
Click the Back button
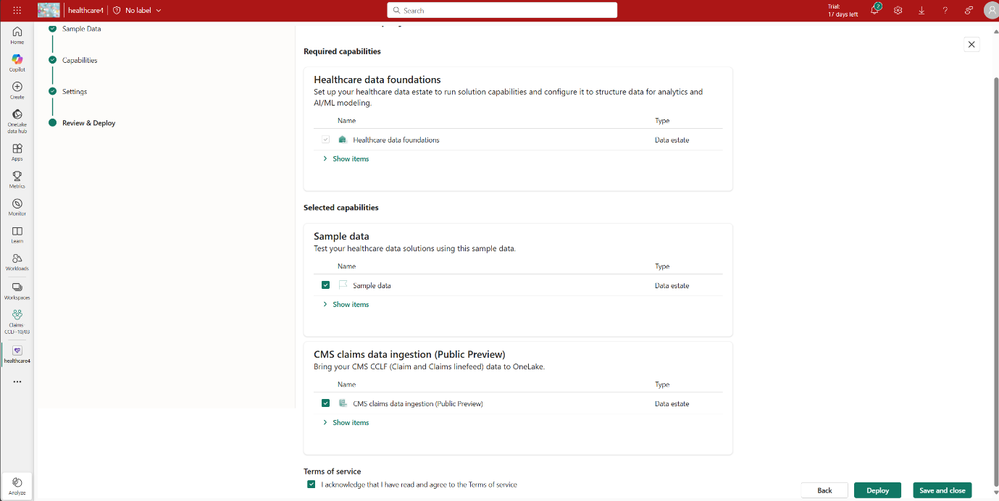(824, 490)
